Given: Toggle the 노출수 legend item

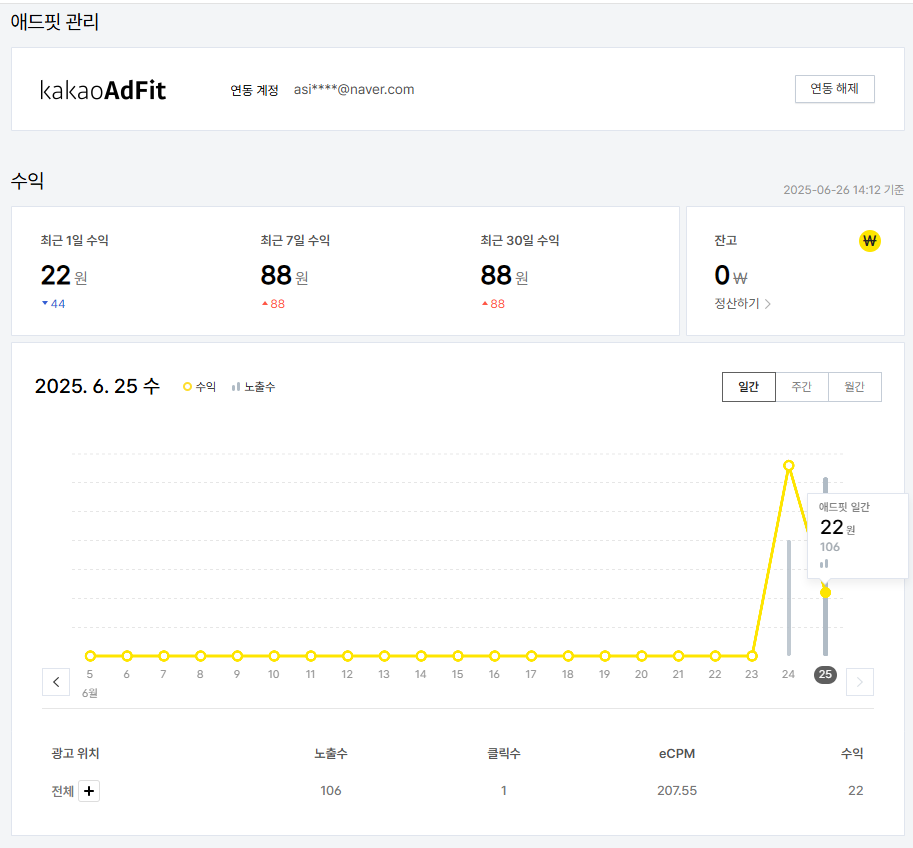Looking at the screenshot, I should (253, 387).
